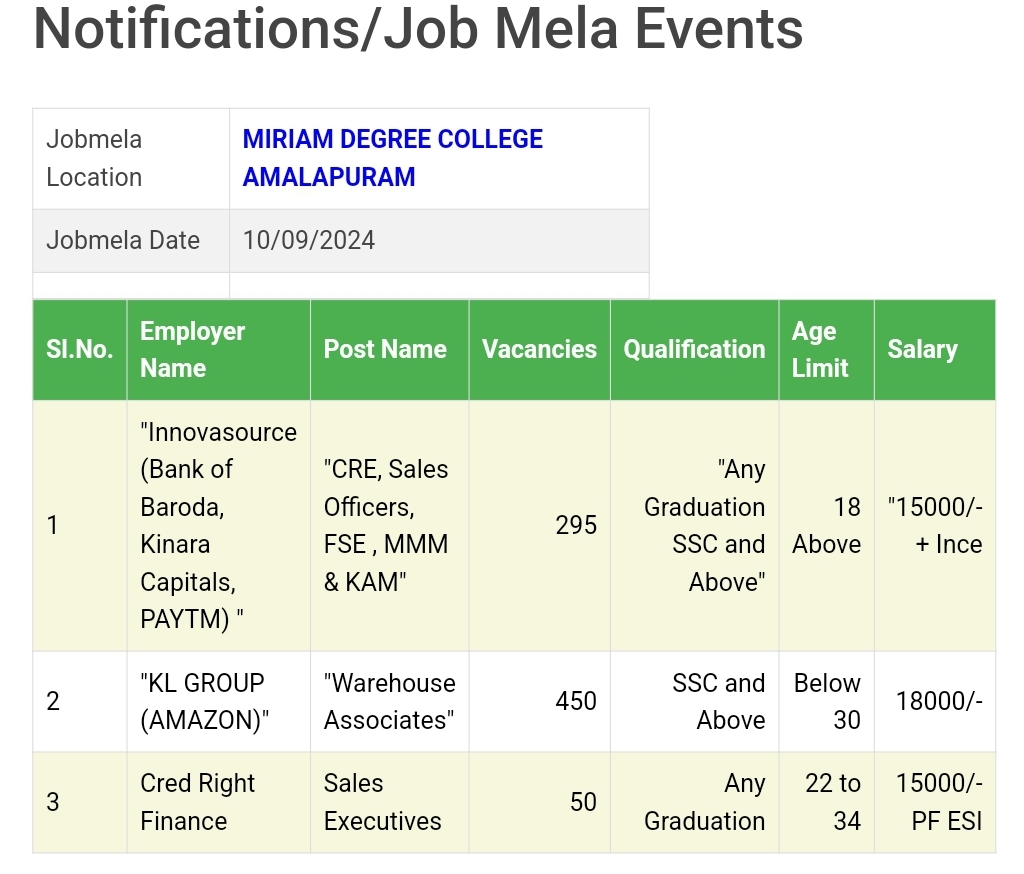This screenshot has height=874, width=1024.
Task: Select serial number 2 cell
Action: [80, 702]
